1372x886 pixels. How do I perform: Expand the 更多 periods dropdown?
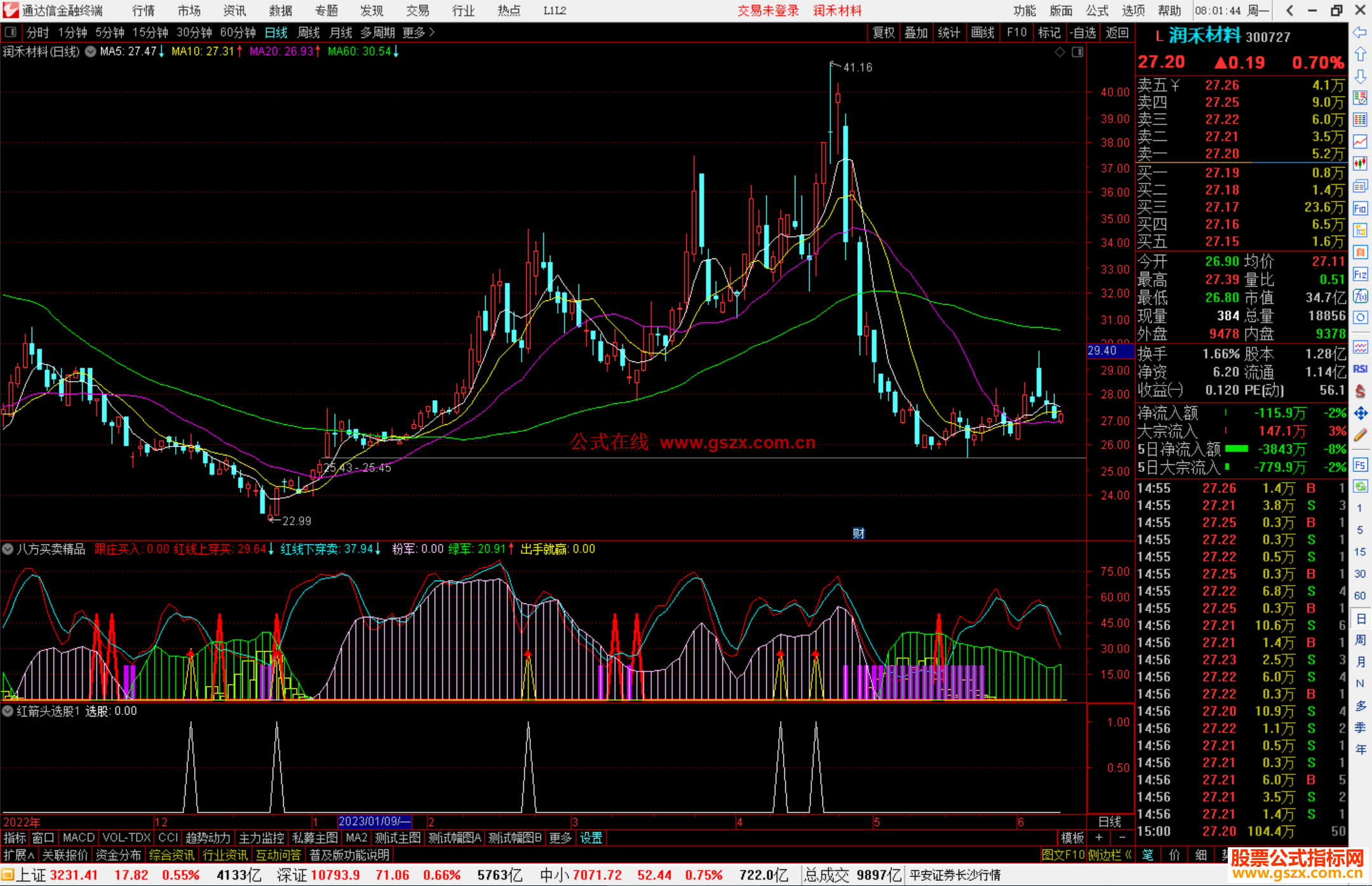click(x=419, y=32)
